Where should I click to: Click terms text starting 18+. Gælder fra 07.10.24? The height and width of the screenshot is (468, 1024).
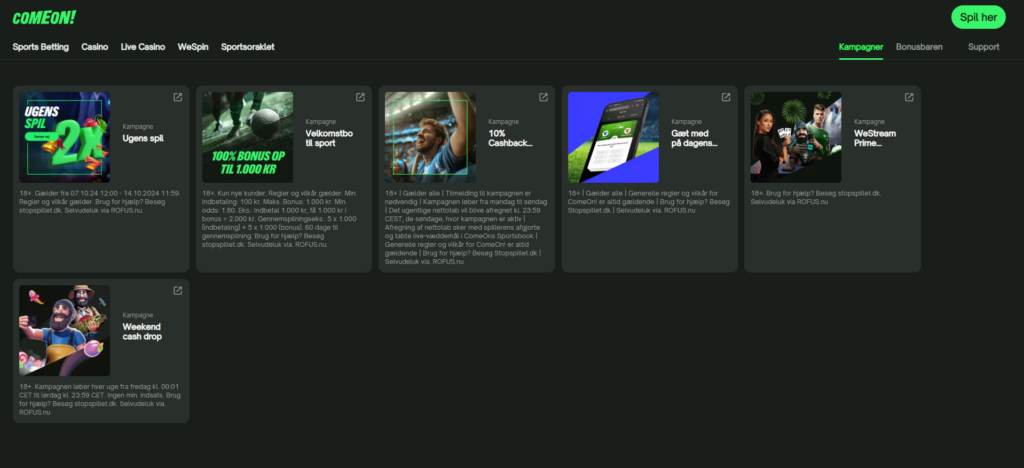100,202
